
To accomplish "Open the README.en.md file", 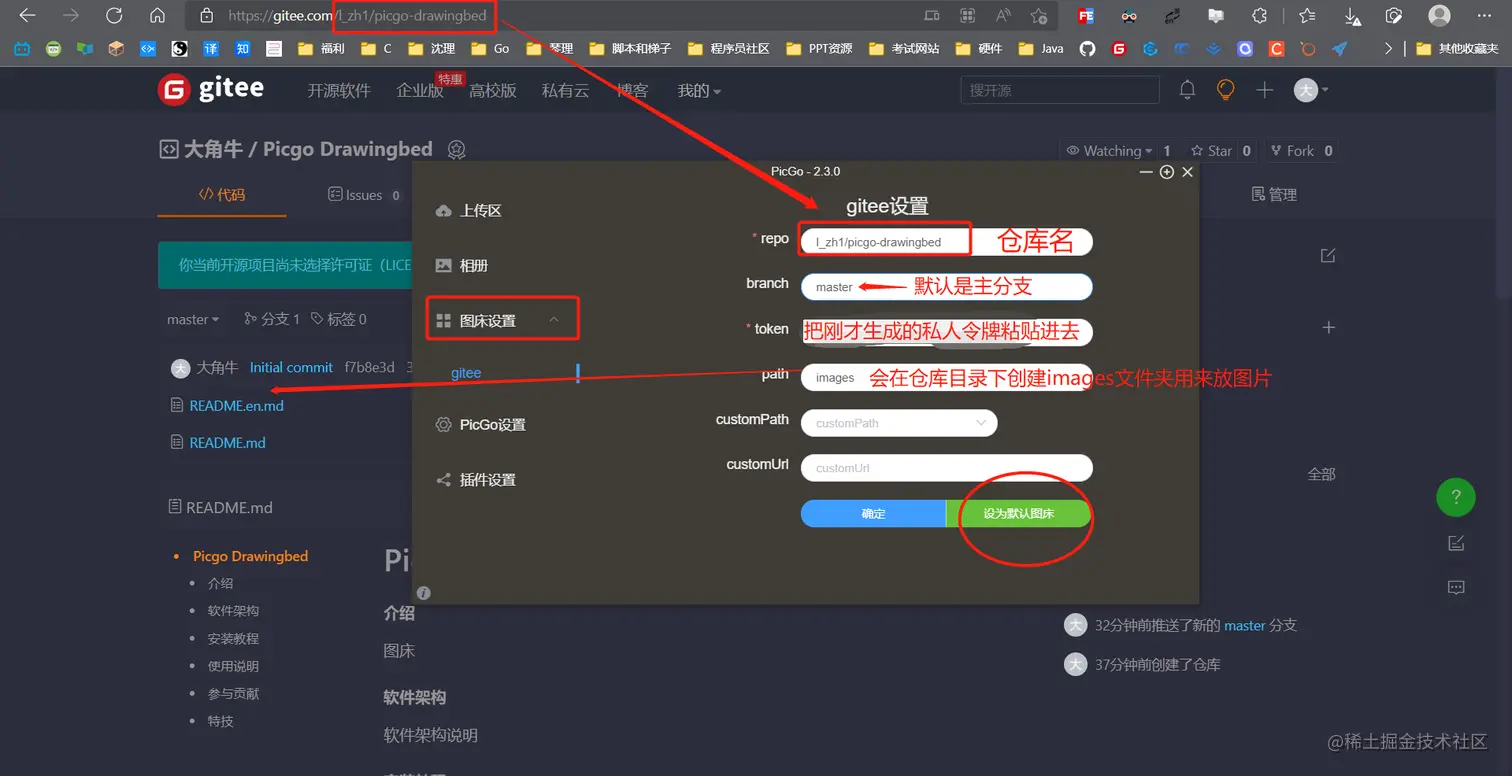I will pyautogui.click(x=237, y=405).
